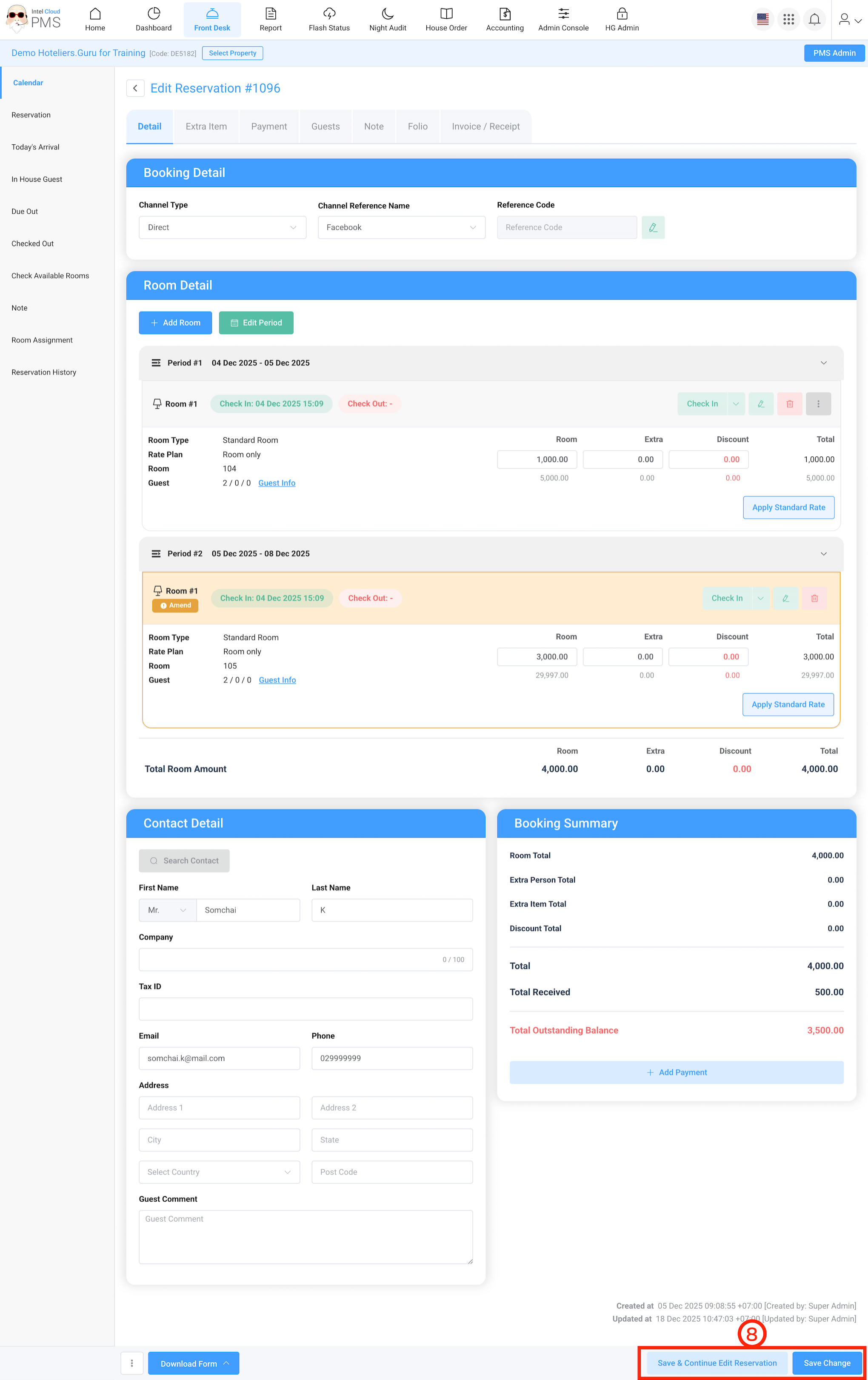Screen dimensions: 868x1380
Task: Open Guest Info link for room 104
Action: click(x=277, y=483)
